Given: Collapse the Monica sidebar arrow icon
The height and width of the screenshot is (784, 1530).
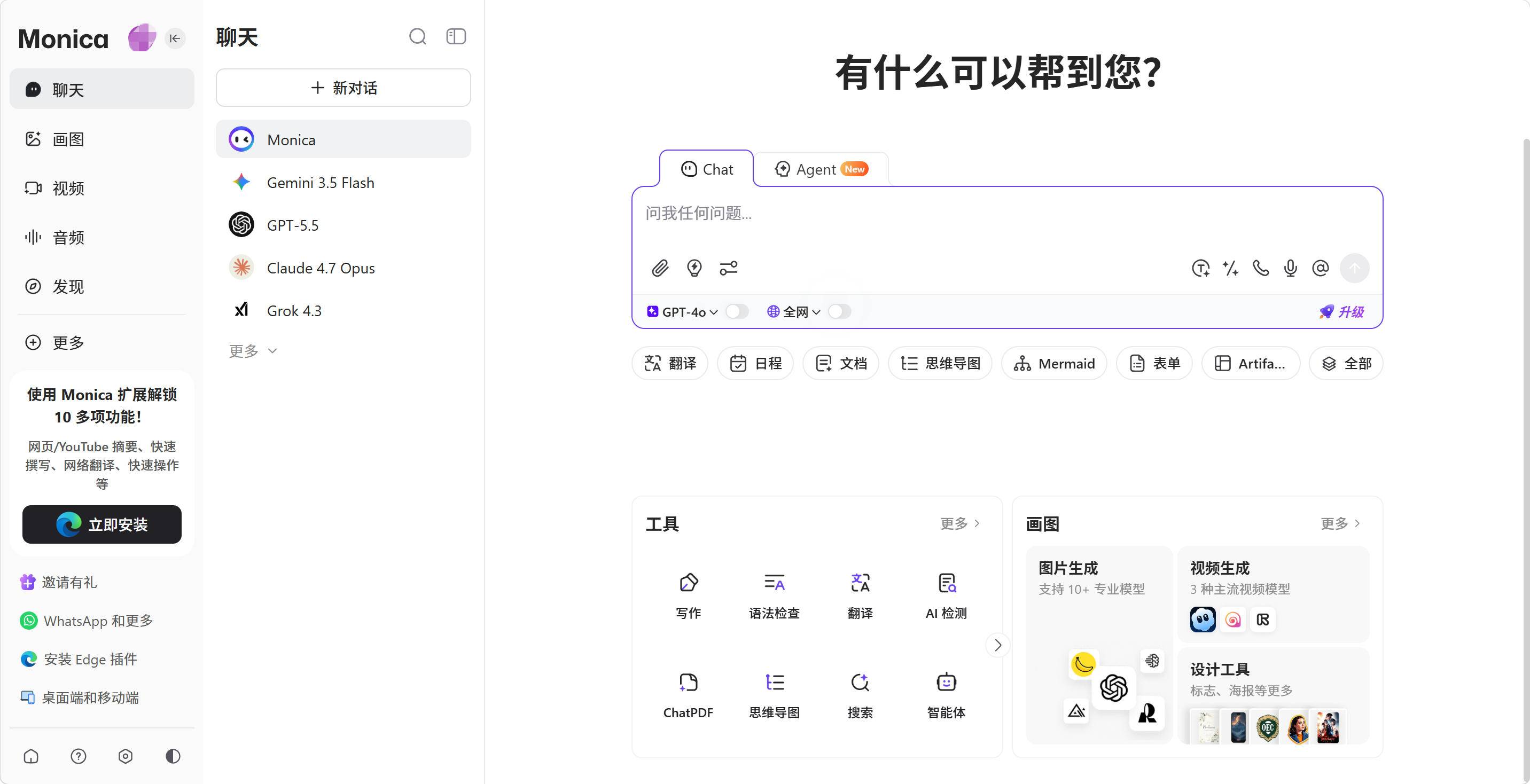Looking at the screenshot, I should click(x=175, y=38).
